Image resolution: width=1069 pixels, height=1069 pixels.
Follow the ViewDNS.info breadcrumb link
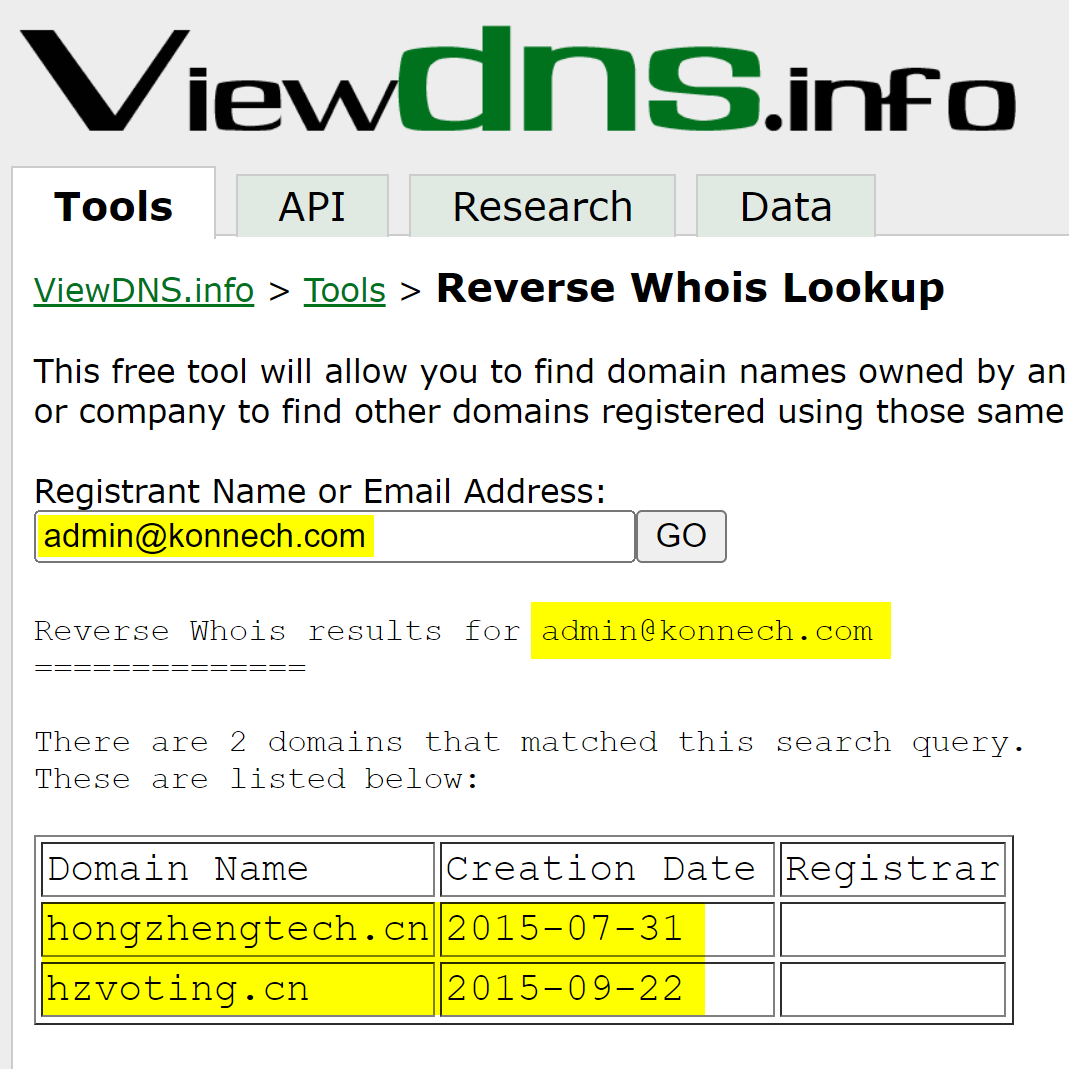click(144, 290)
